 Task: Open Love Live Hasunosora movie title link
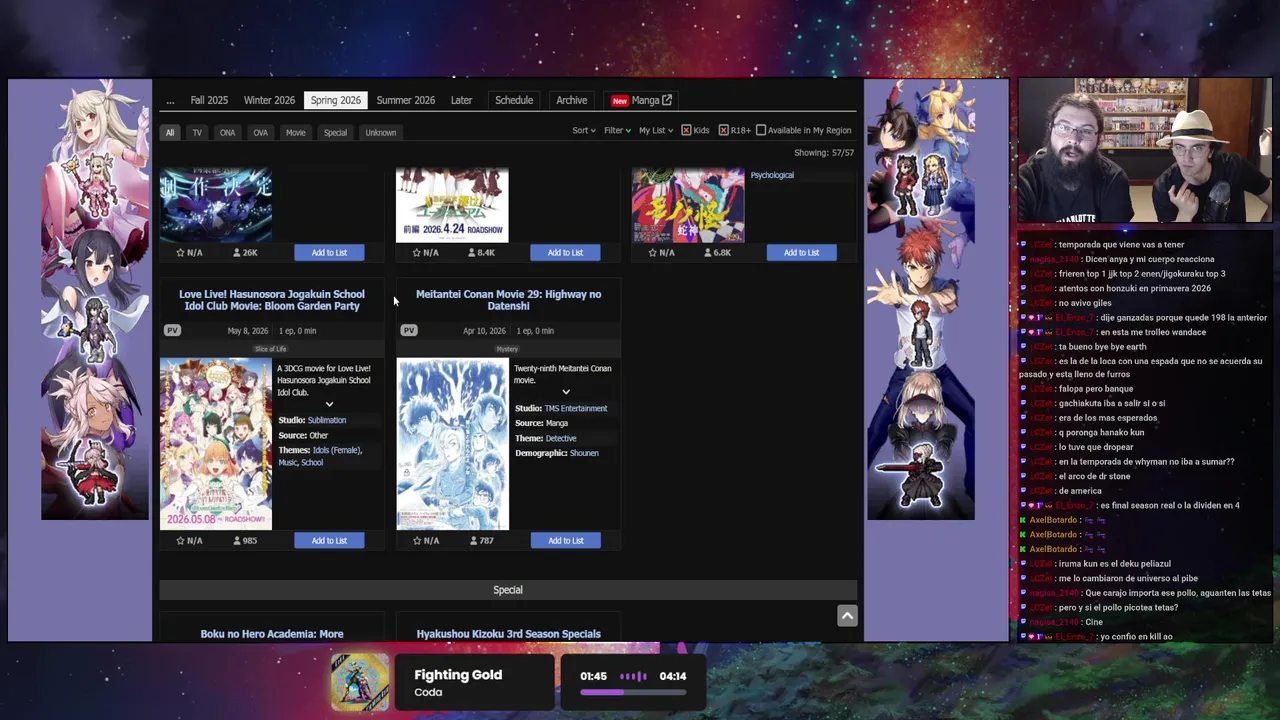272,300
